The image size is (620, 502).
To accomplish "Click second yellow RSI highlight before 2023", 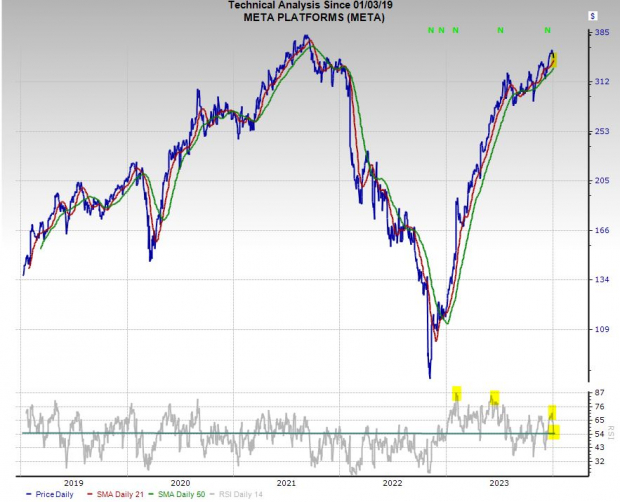I will click(494, 397).
